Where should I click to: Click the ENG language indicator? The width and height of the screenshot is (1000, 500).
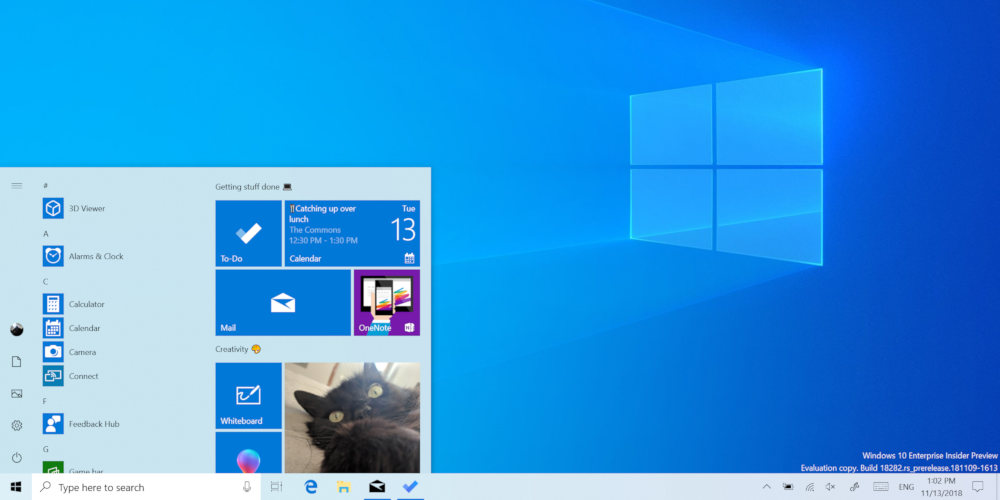tap(906, 487)
